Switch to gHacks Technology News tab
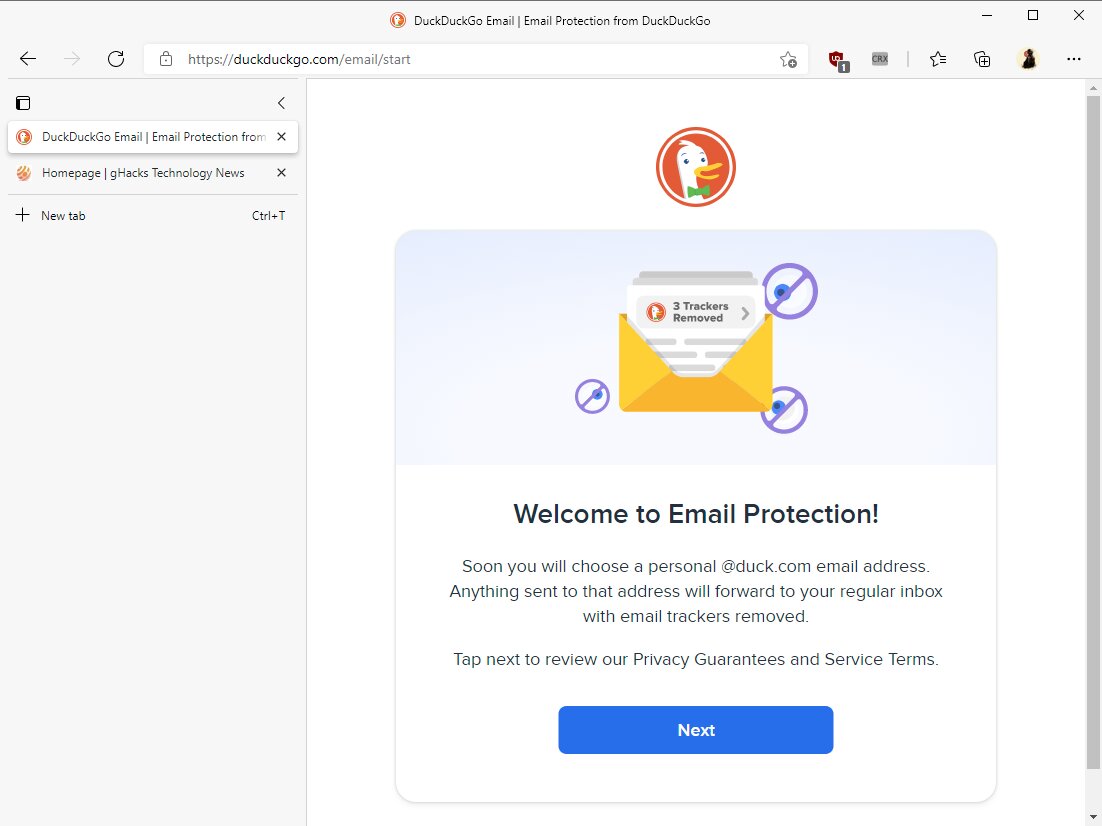This screenshot has height=826, width=1102. pos(143,173)
